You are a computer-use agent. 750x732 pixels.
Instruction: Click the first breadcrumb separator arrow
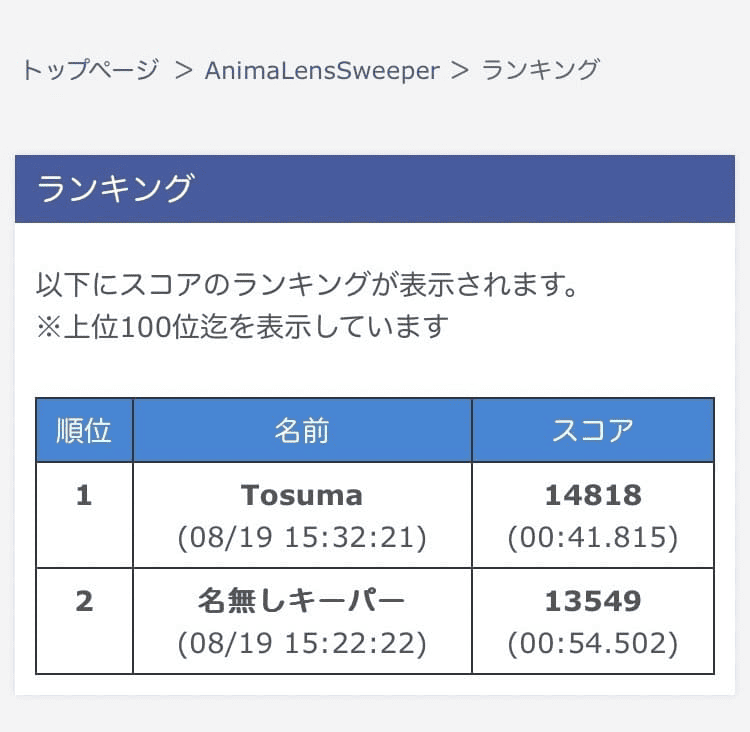point(183,70)
